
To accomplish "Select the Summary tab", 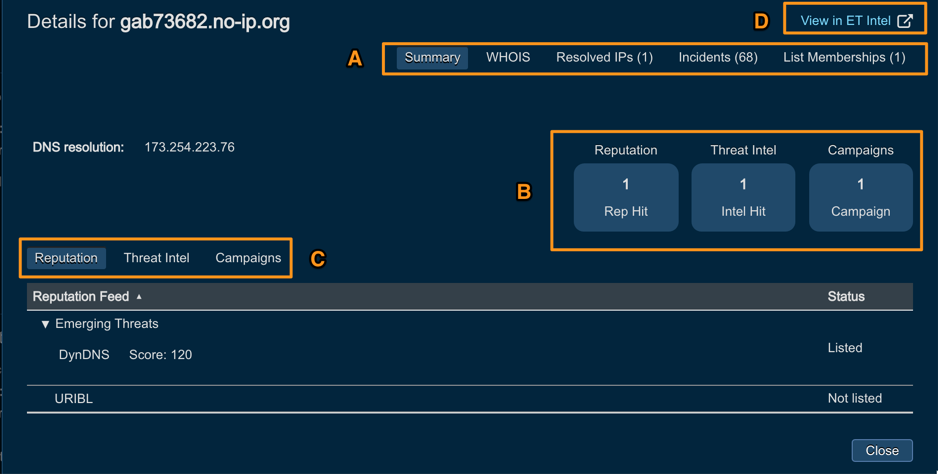I will (x=432, y=58).
